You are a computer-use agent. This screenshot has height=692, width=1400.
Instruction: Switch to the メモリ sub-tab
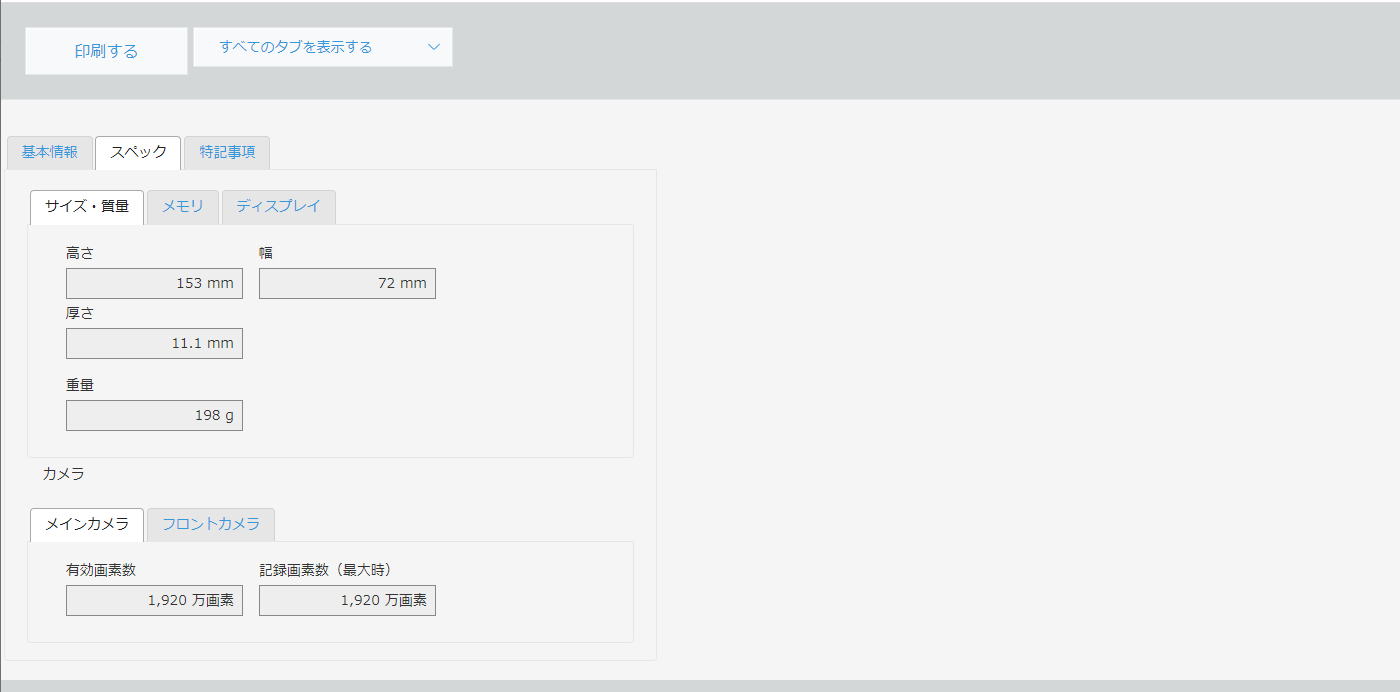(x=183, y=206)
